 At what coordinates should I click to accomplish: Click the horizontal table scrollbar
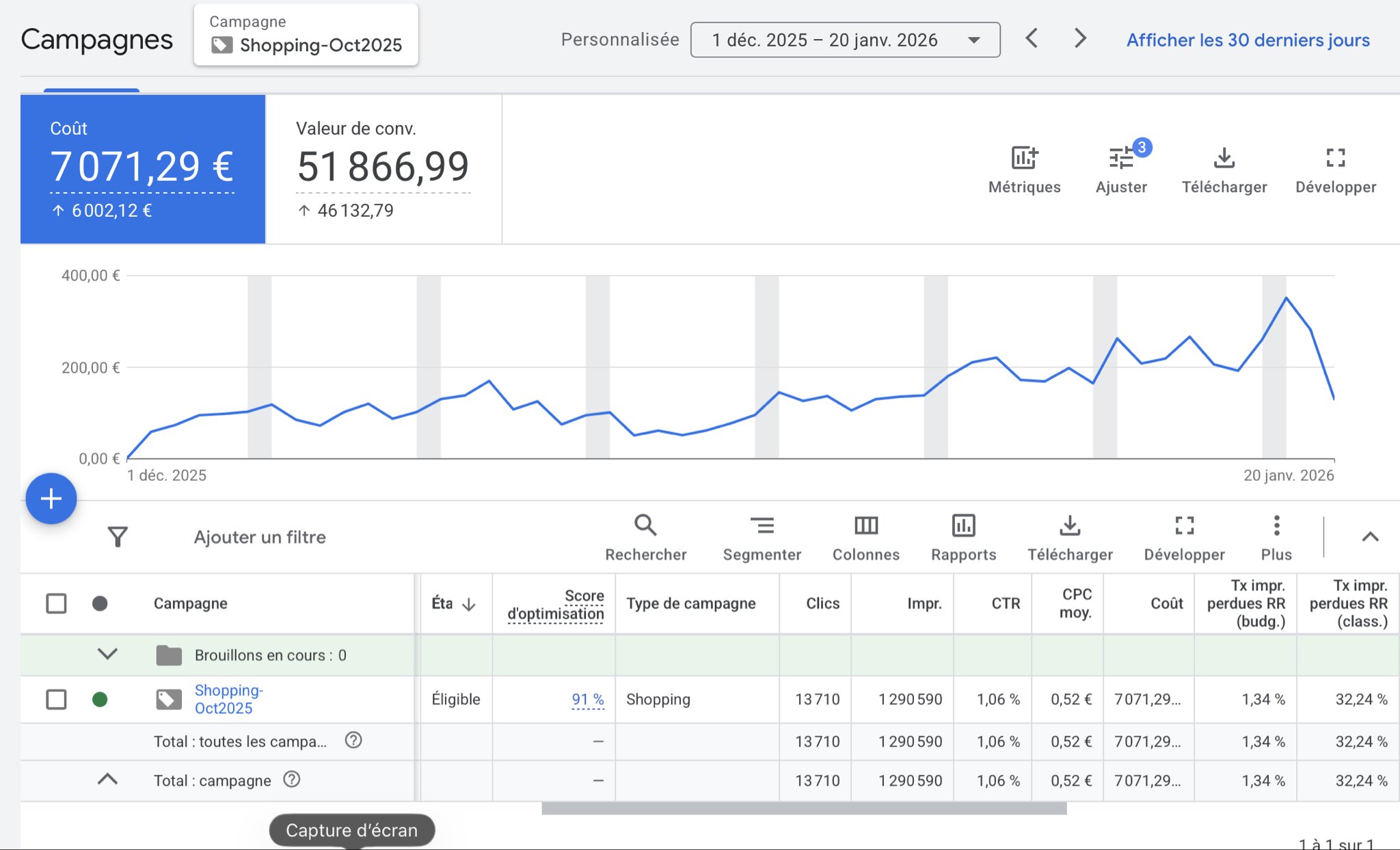tap(804, 809)
